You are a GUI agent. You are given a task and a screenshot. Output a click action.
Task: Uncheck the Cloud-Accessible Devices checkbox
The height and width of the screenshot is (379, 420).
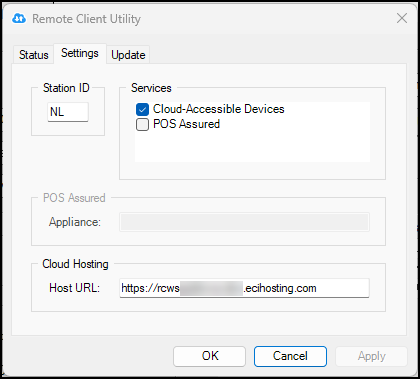[x=143, y=109]
